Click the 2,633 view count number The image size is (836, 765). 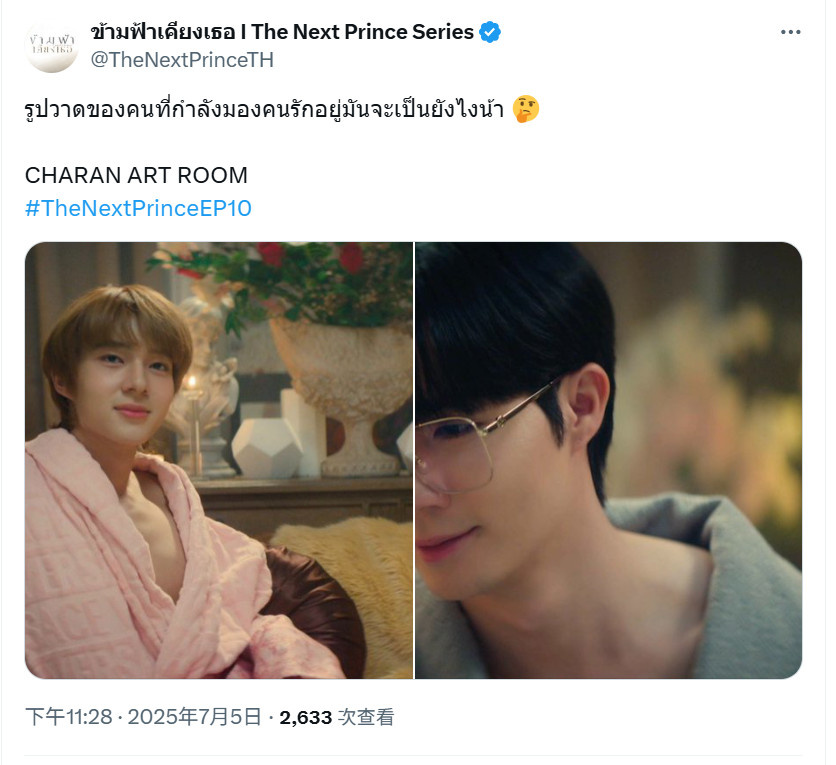pos(306,718)
